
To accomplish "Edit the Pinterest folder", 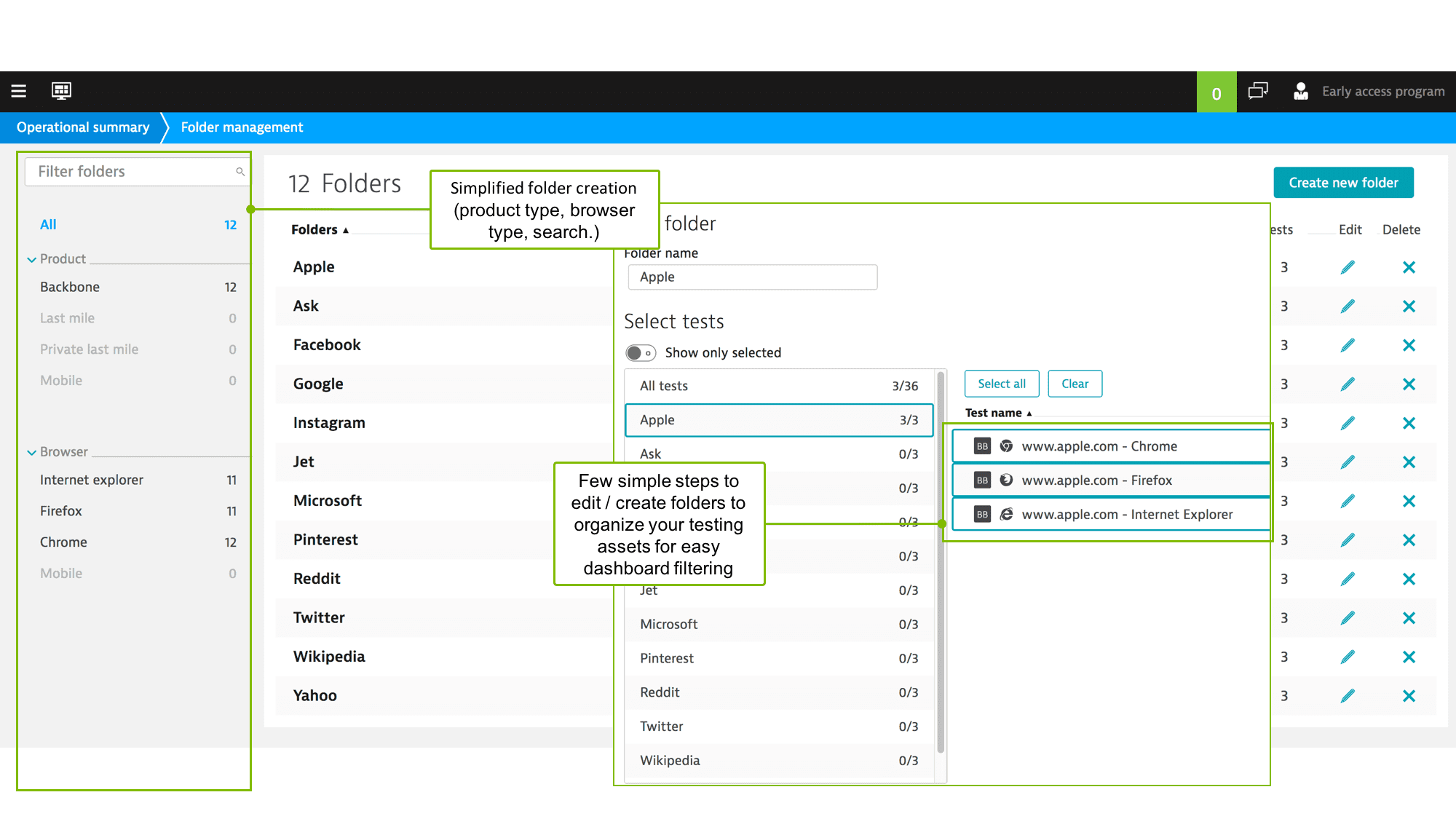I will (x=1348, y=540).
